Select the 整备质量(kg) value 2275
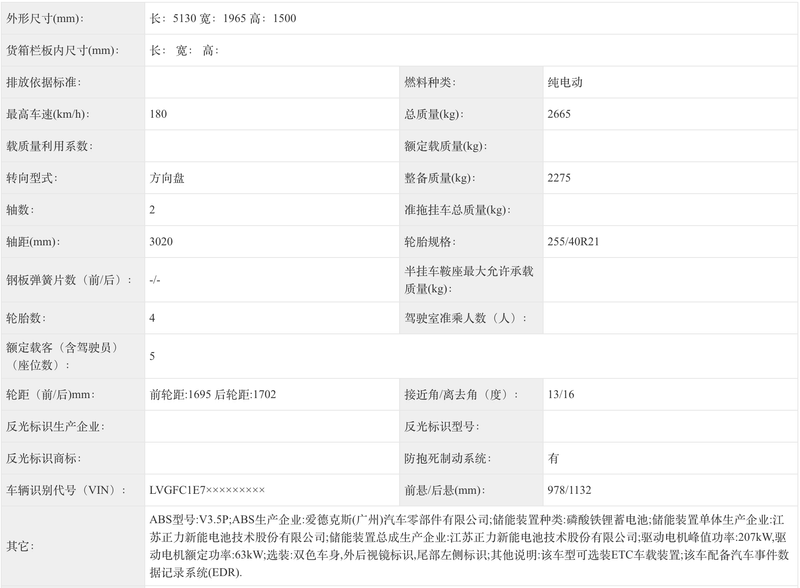This screenshot has height=588, width=800. [555, 181]
